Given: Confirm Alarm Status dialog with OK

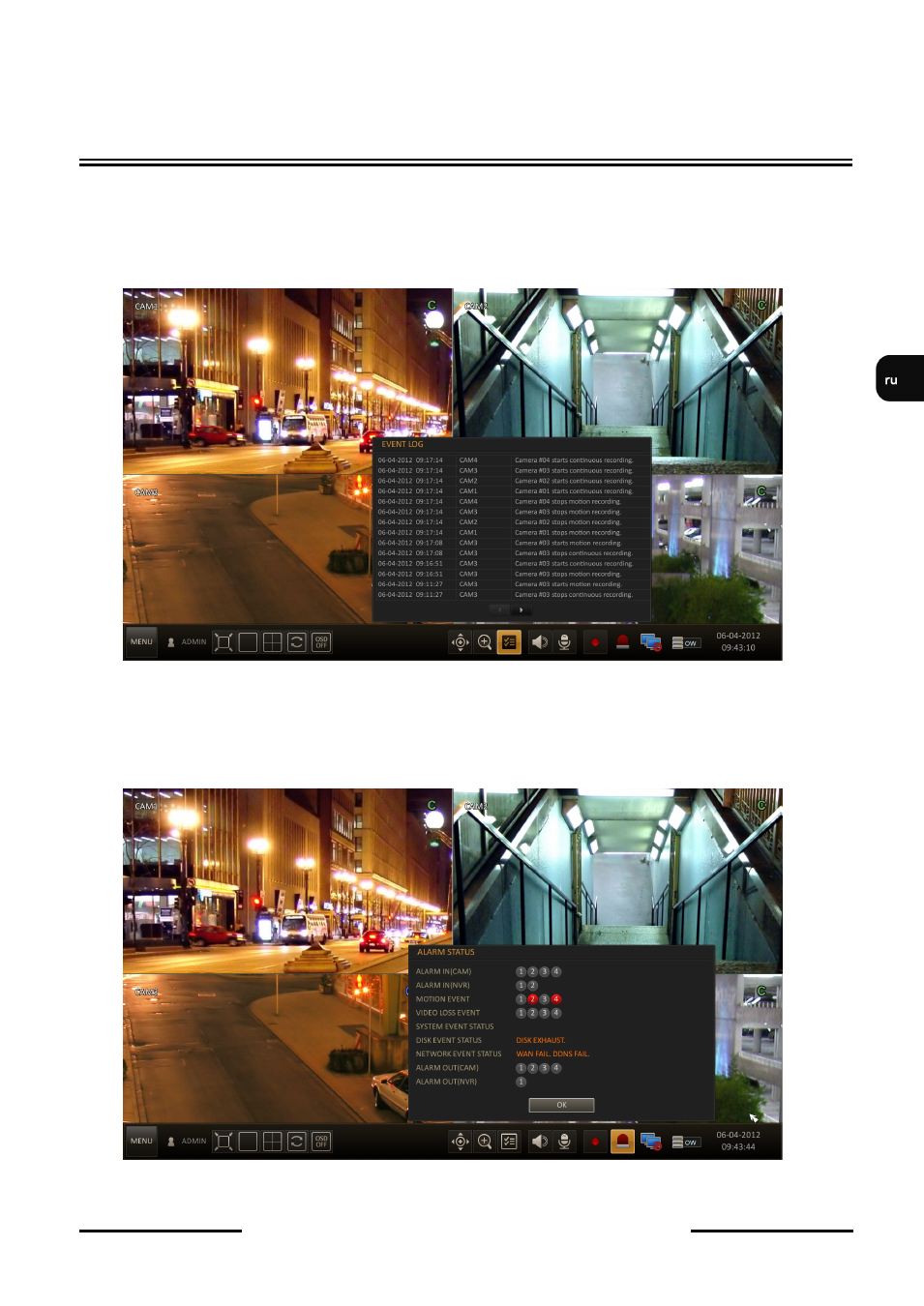Looking at the screenshot, I should (x=561, y=1105).
